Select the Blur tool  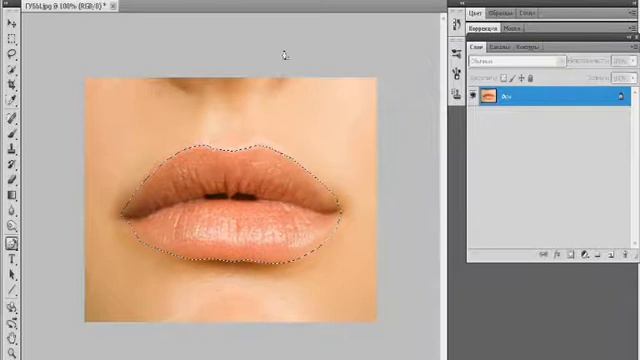[11, 211]
